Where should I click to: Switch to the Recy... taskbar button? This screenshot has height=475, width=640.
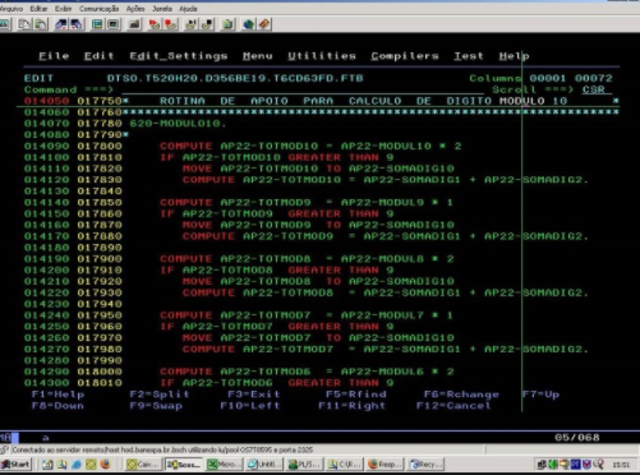[425, 464]
